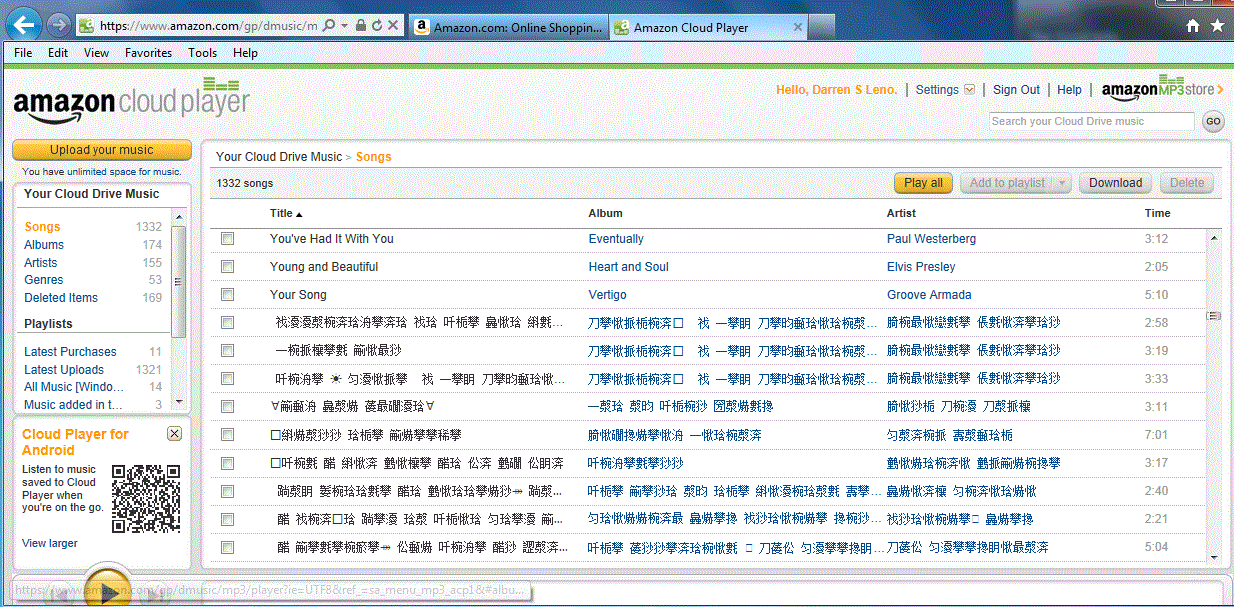Stop loading with the X icon in address bar

point(393,25)
